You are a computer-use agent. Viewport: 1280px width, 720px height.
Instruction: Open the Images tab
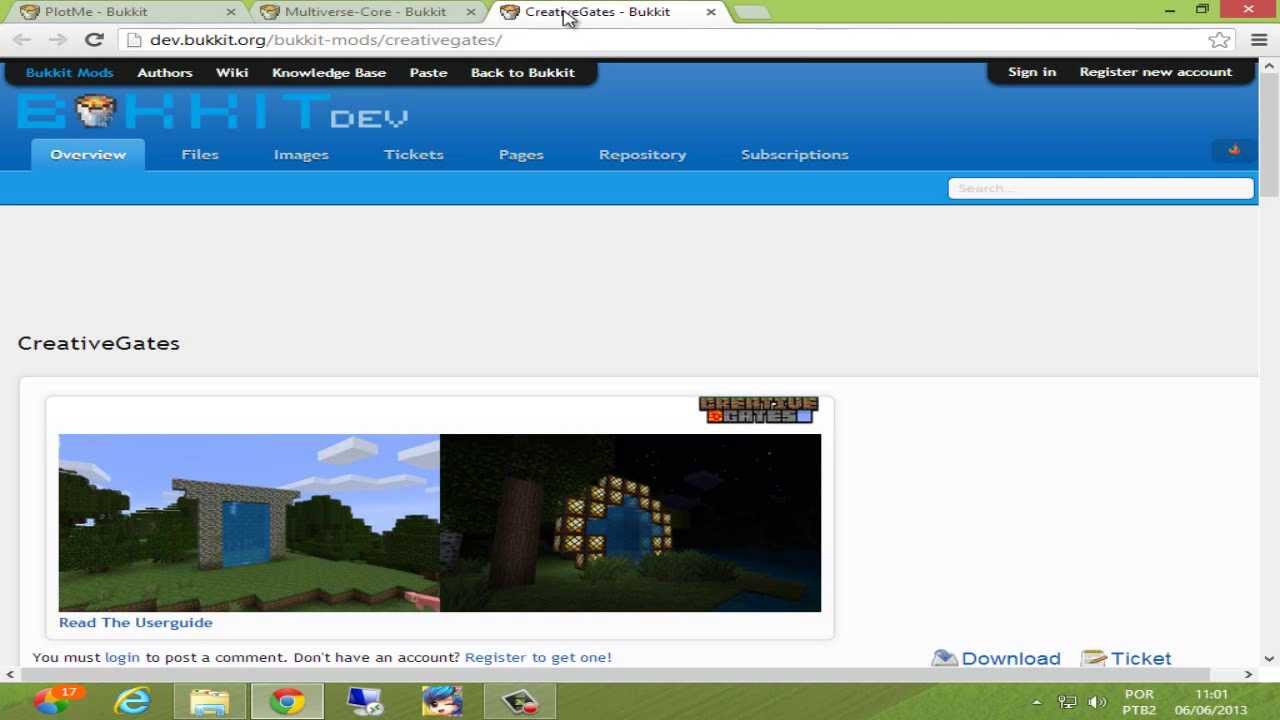pos(301,154)
